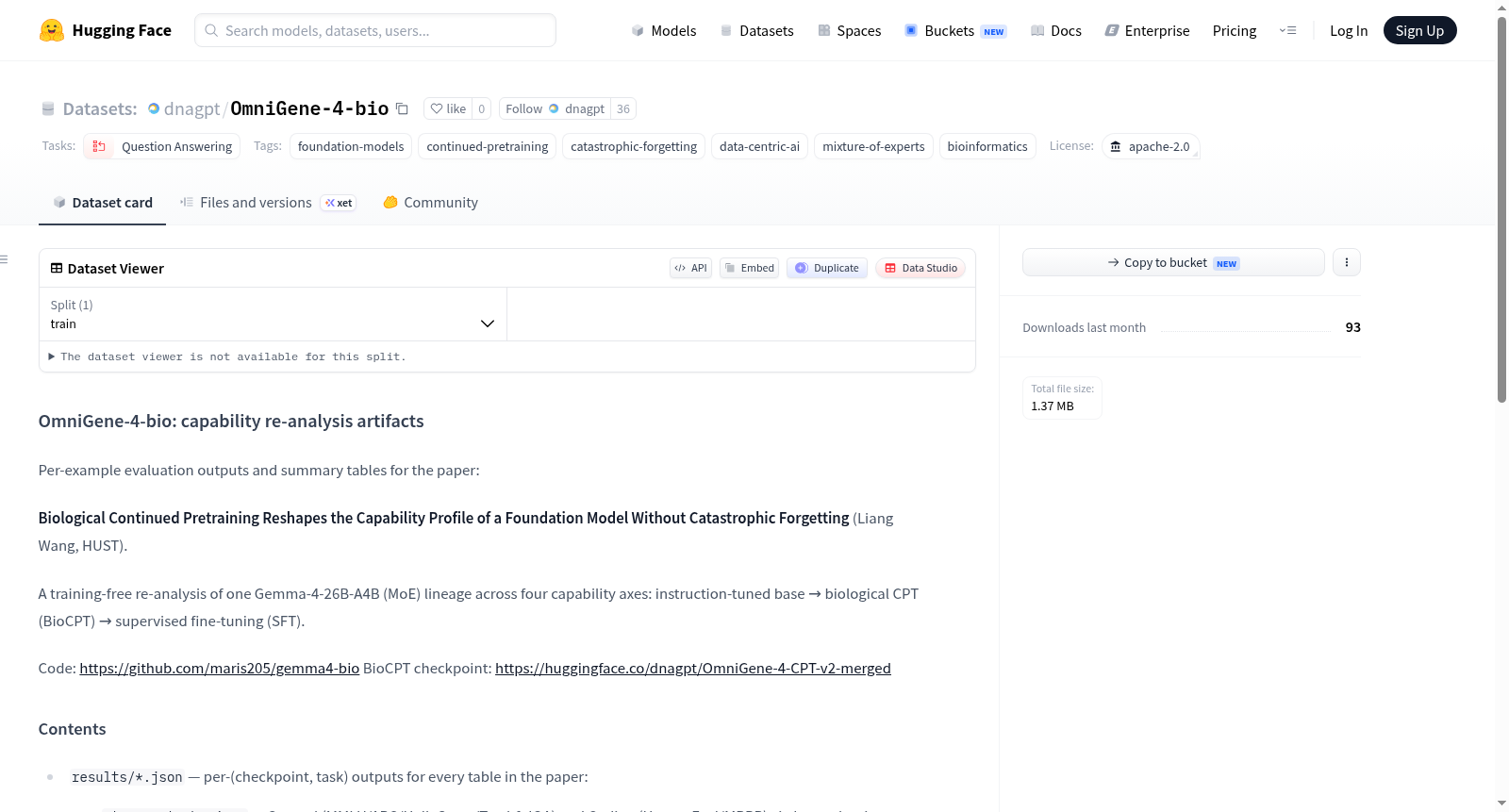Select the foundation-models tag

pos(351,146)
